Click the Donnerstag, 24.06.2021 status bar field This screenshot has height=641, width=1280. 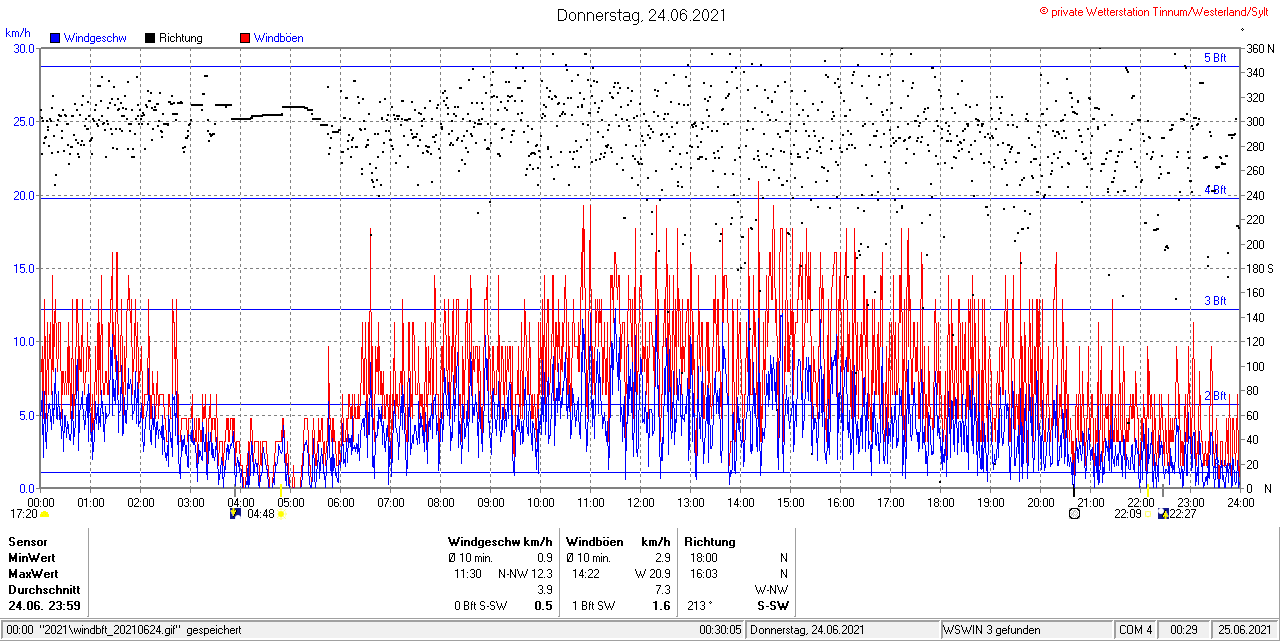pos(844,630)
